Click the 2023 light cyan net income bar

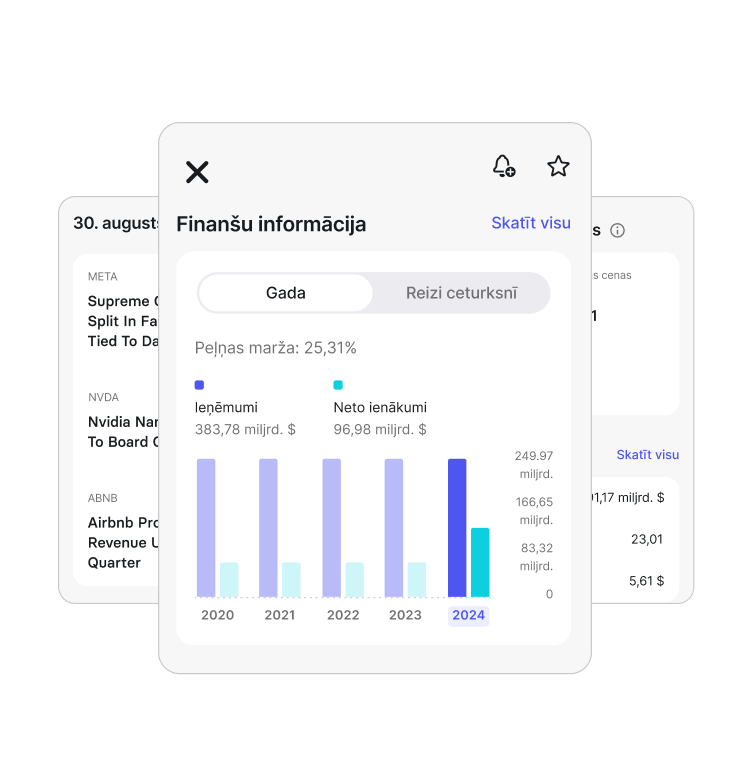click(x=417, y=580)
